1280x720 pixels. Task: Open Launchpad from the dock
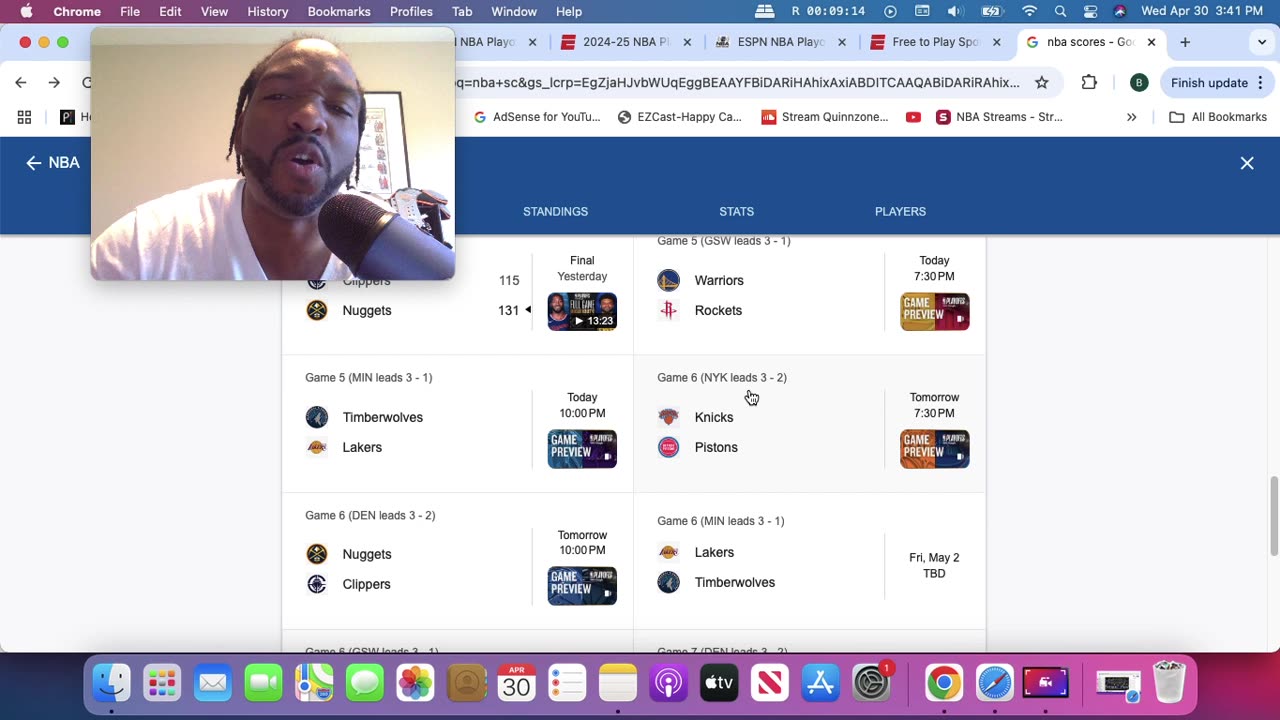pos(162,683)
